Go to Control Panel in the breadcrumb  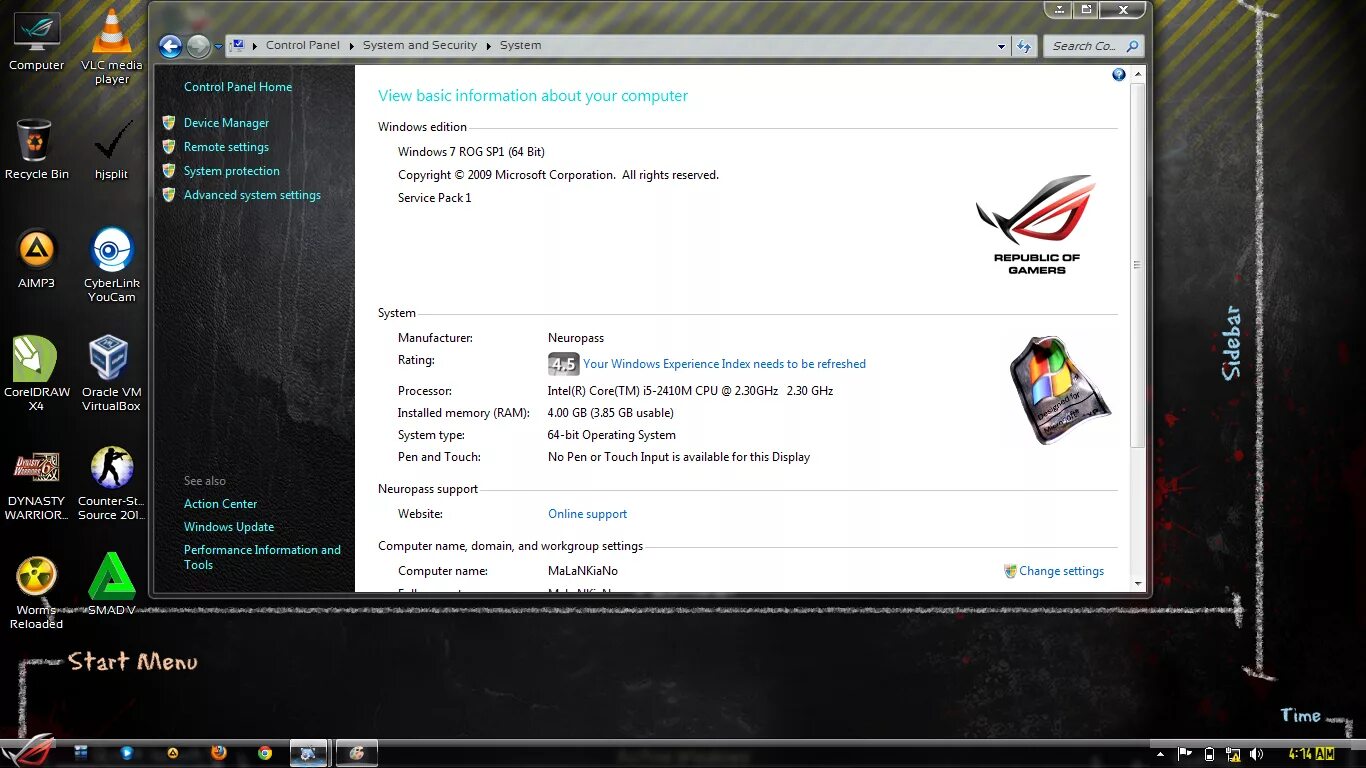(303, 46)
